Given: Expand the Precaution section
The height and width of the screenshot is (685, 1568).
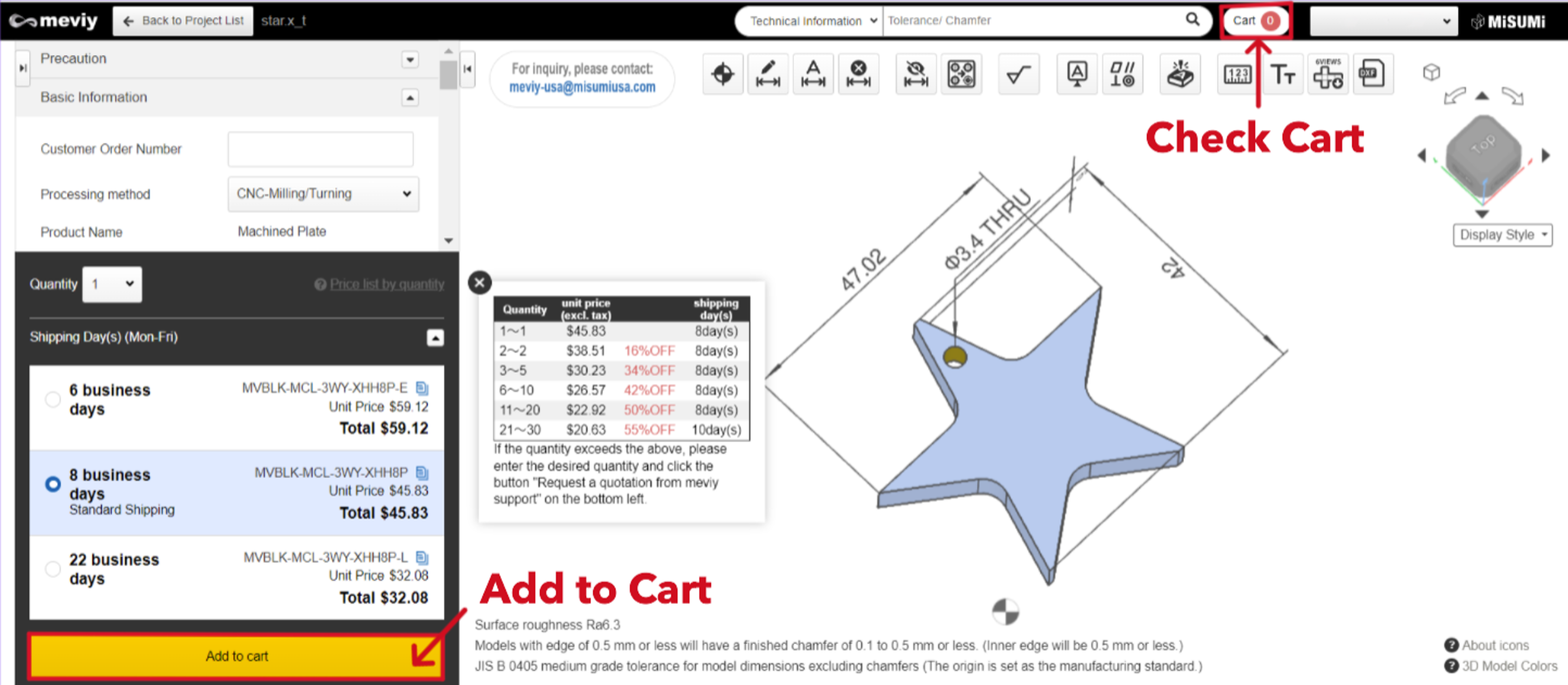Looking at the screenshot, I should pyautogui.click(x=410, y=60).
